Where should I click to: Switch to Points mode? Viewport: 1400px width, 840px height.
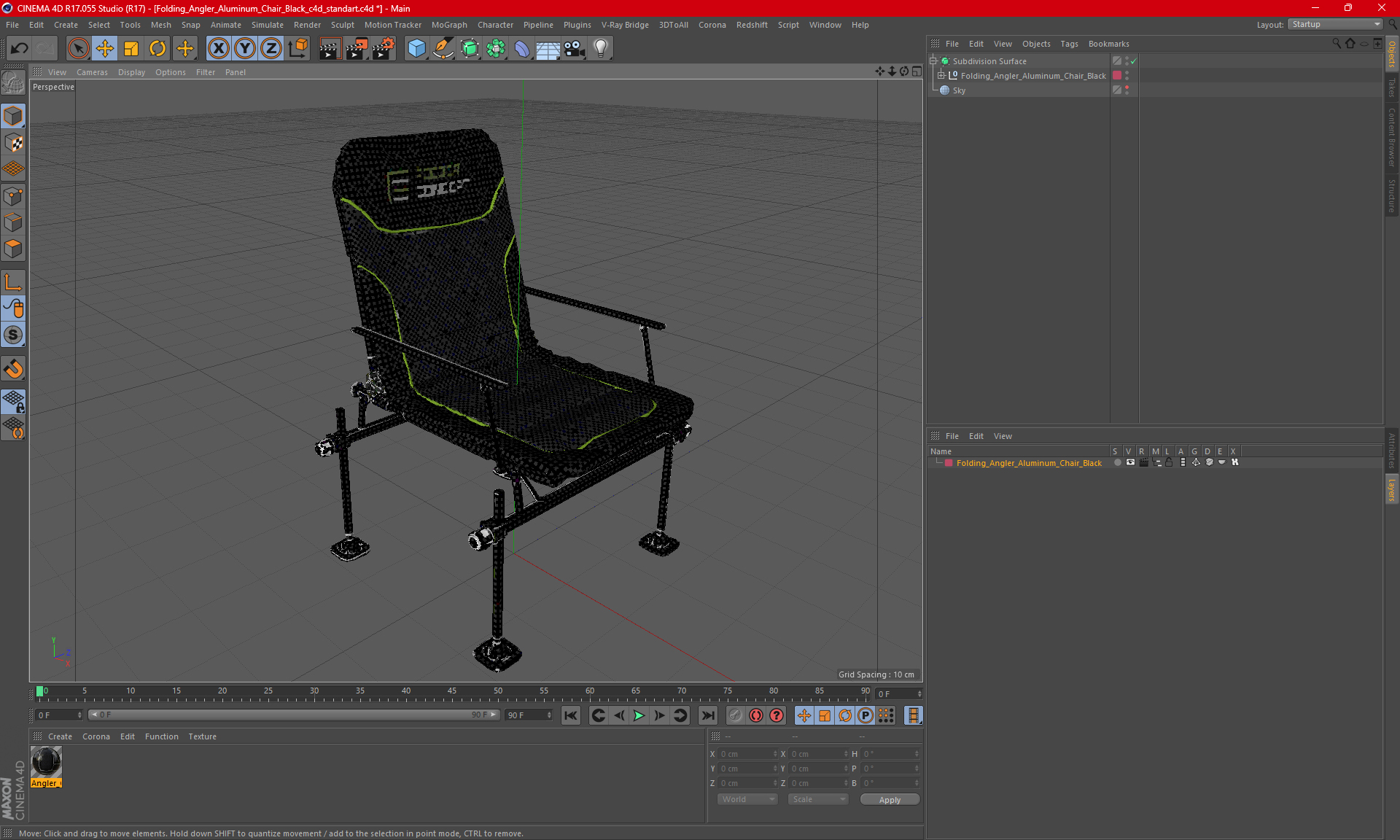13,195
